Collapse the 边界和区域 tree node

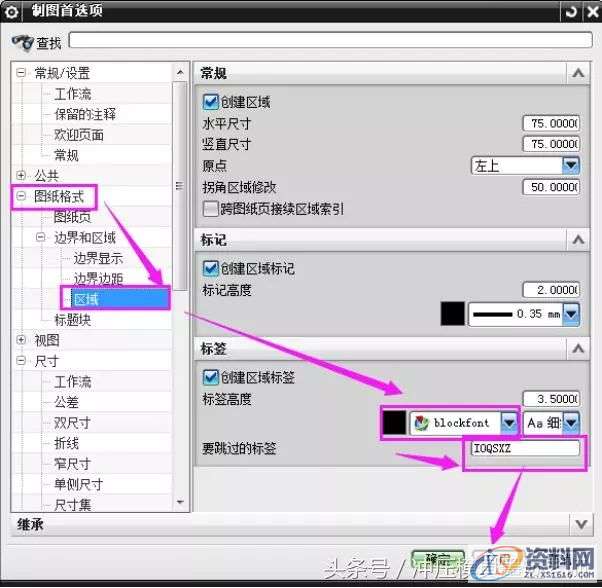(x=40, y=237)
